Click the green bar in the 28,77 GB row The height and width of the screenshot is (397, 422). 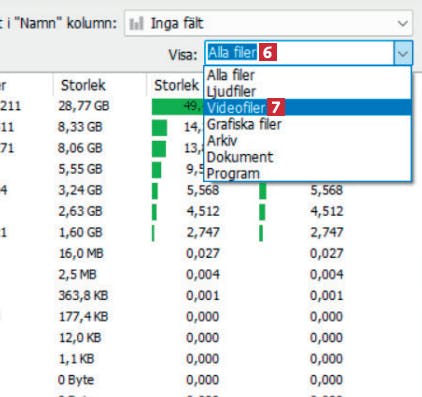click(x=177, y=106)
